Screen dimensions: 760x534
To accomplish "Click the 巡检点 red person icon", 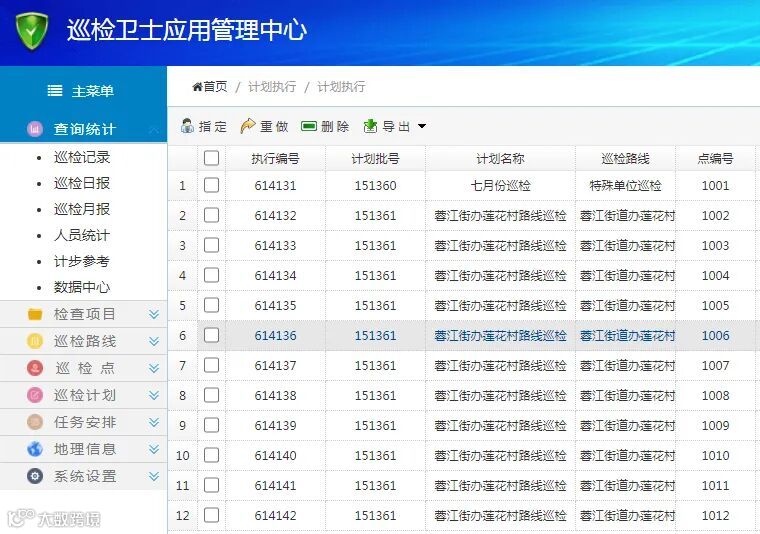I will (x=35, y=368).
